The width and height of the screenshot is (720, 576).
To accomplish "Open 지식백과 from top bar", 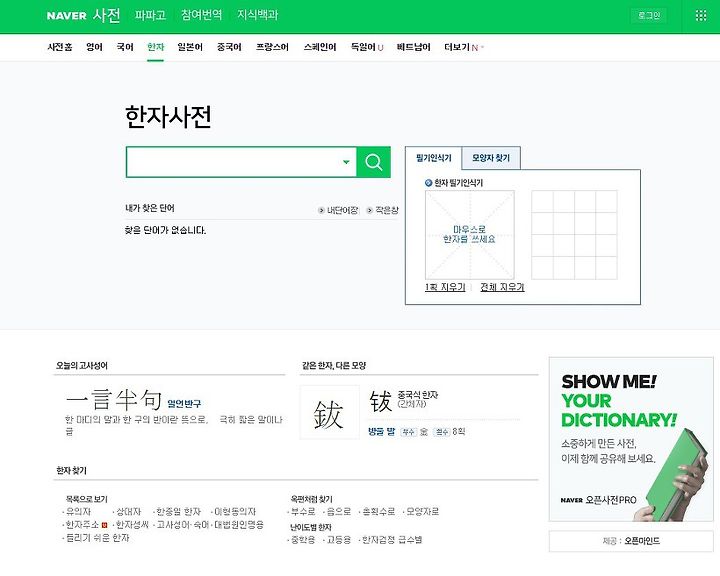I will tap(258, 15).
